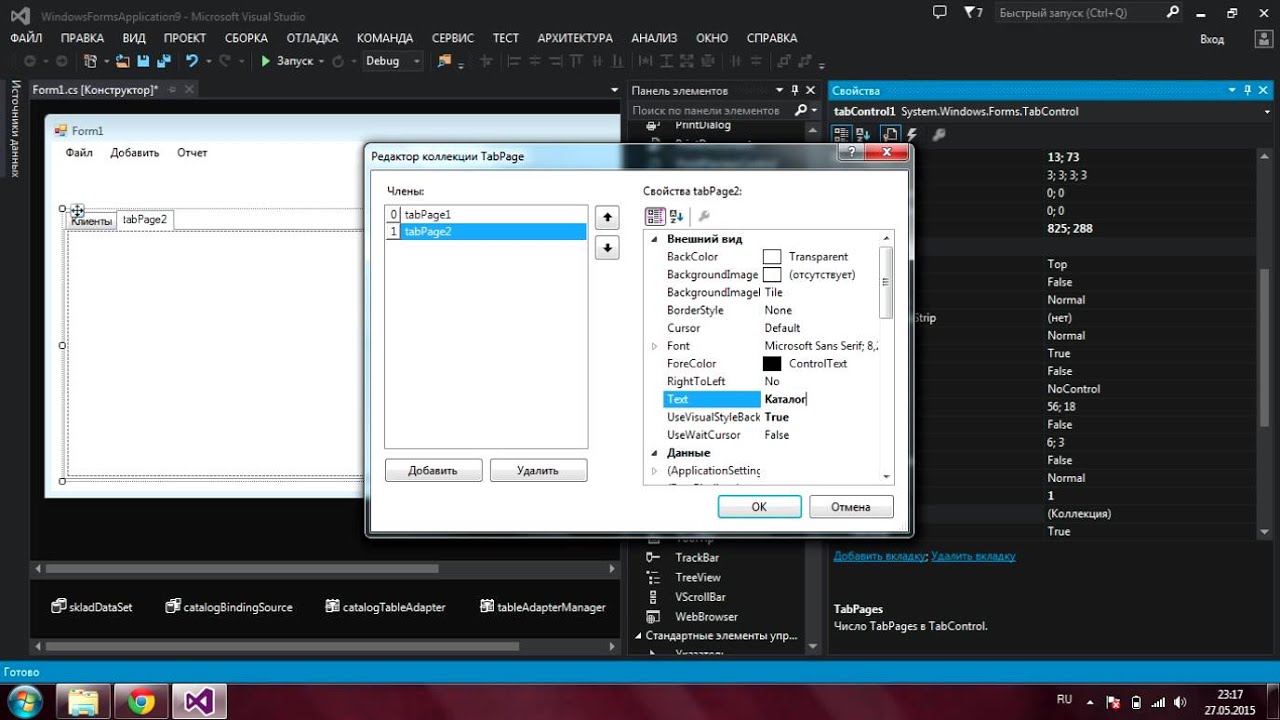The image size is (1280, 720).
Task: Select the tableAdapterManager component
Action: click(543, 606)
